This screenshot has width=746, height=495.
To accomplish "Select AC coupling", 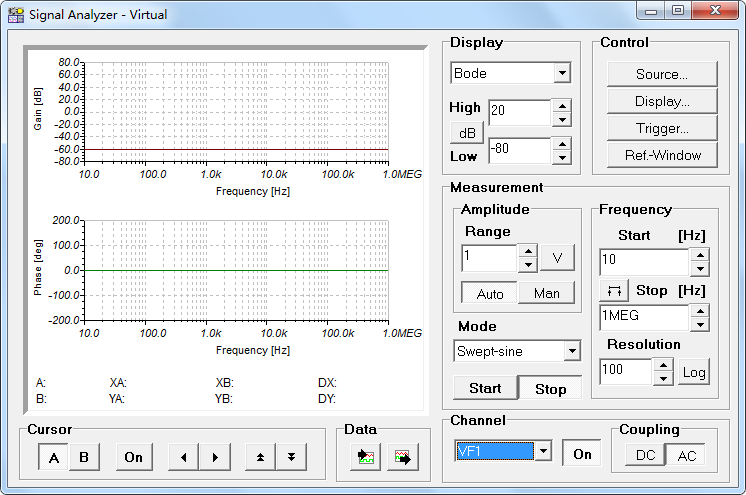I will (687, 455).
